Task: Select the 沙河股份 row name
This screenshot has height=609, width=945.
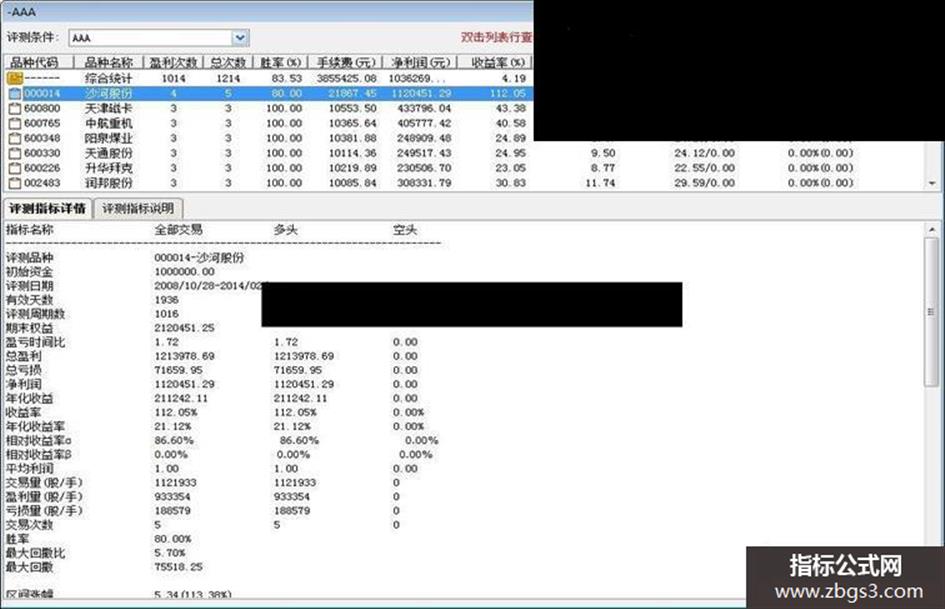Action: pyautogui.click(x=108, y=93)
